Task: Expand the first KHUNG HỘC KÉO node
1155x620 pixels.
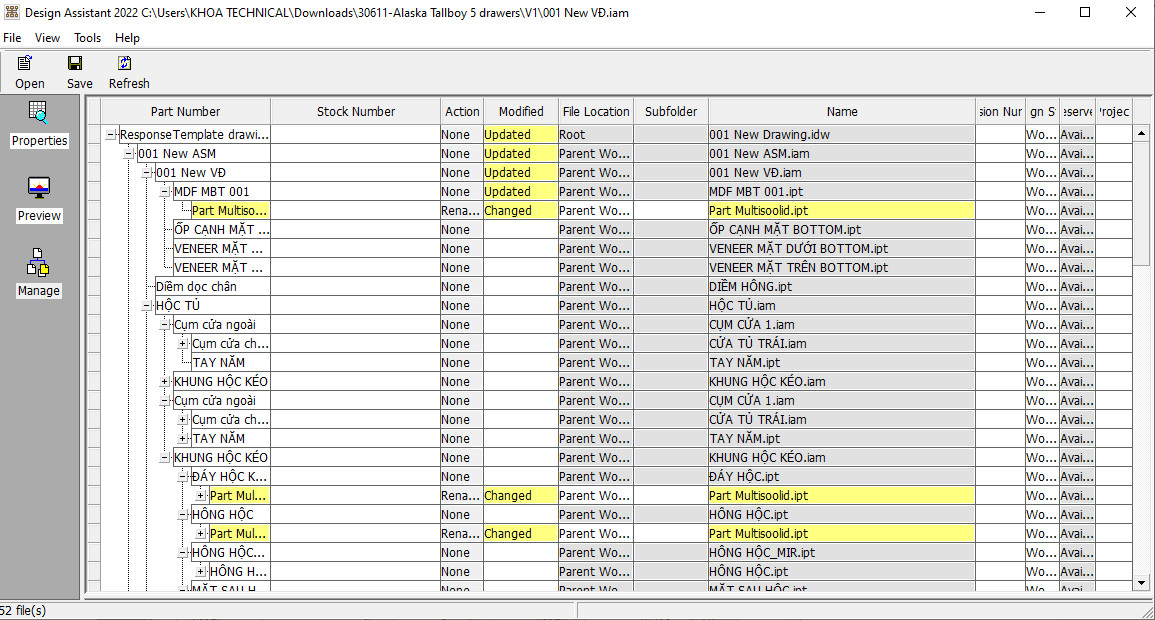Action: click(x=165, y=381)
